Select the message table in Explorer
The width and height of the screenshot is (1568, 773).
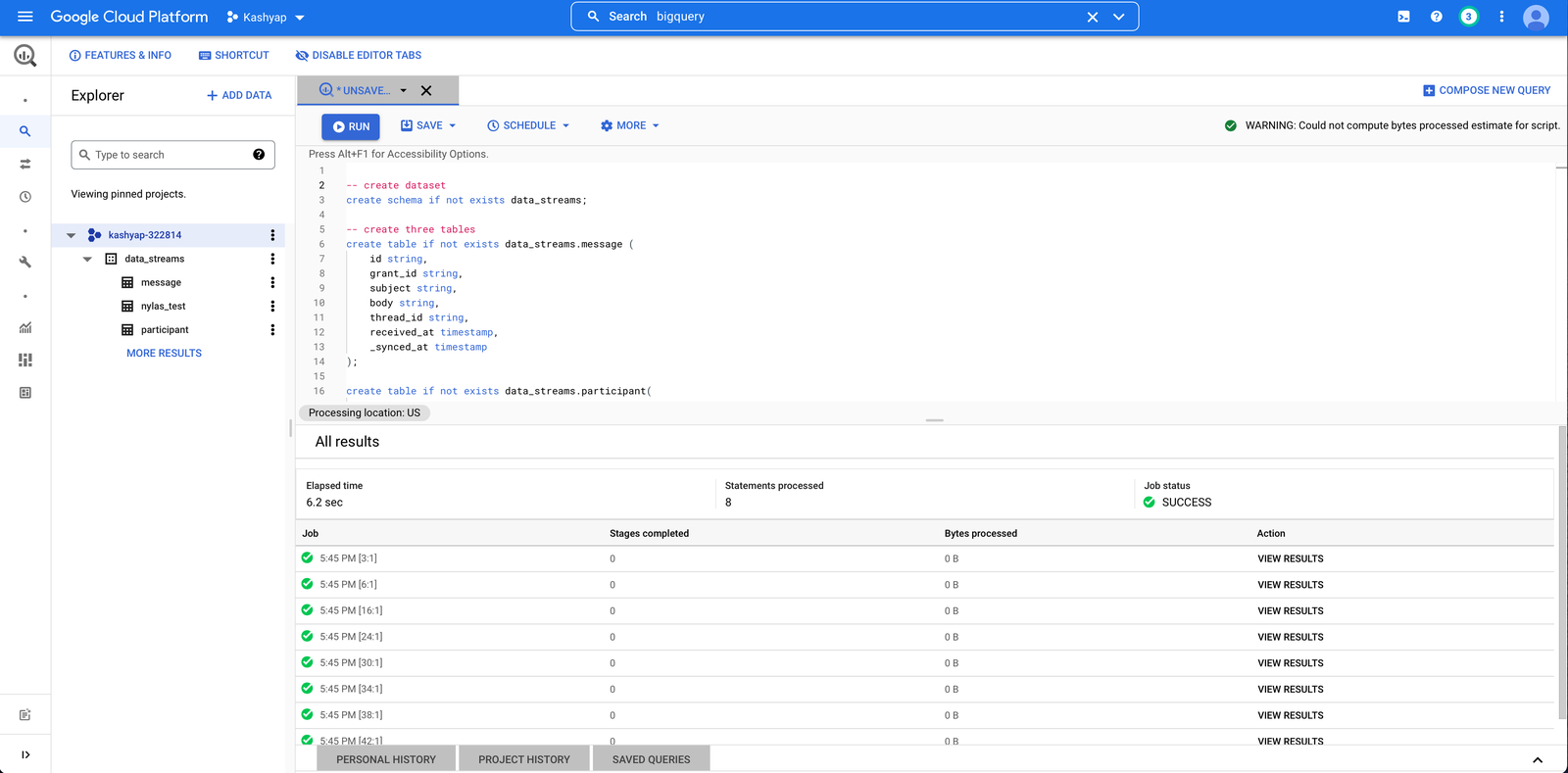[x=161, y=282]
